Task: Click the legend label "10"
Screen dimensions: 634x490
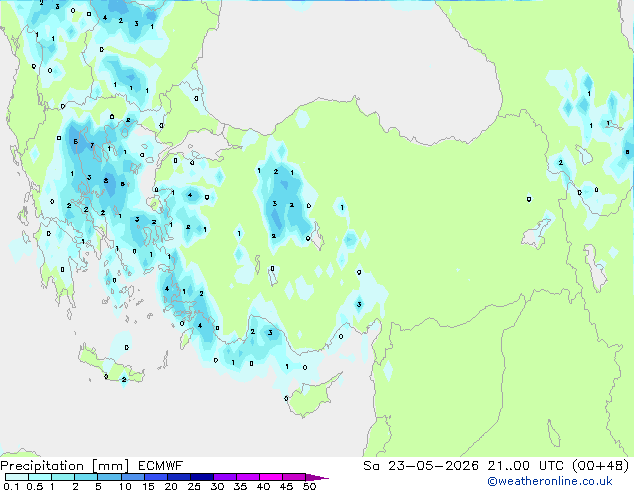Action: coord(125,486)
